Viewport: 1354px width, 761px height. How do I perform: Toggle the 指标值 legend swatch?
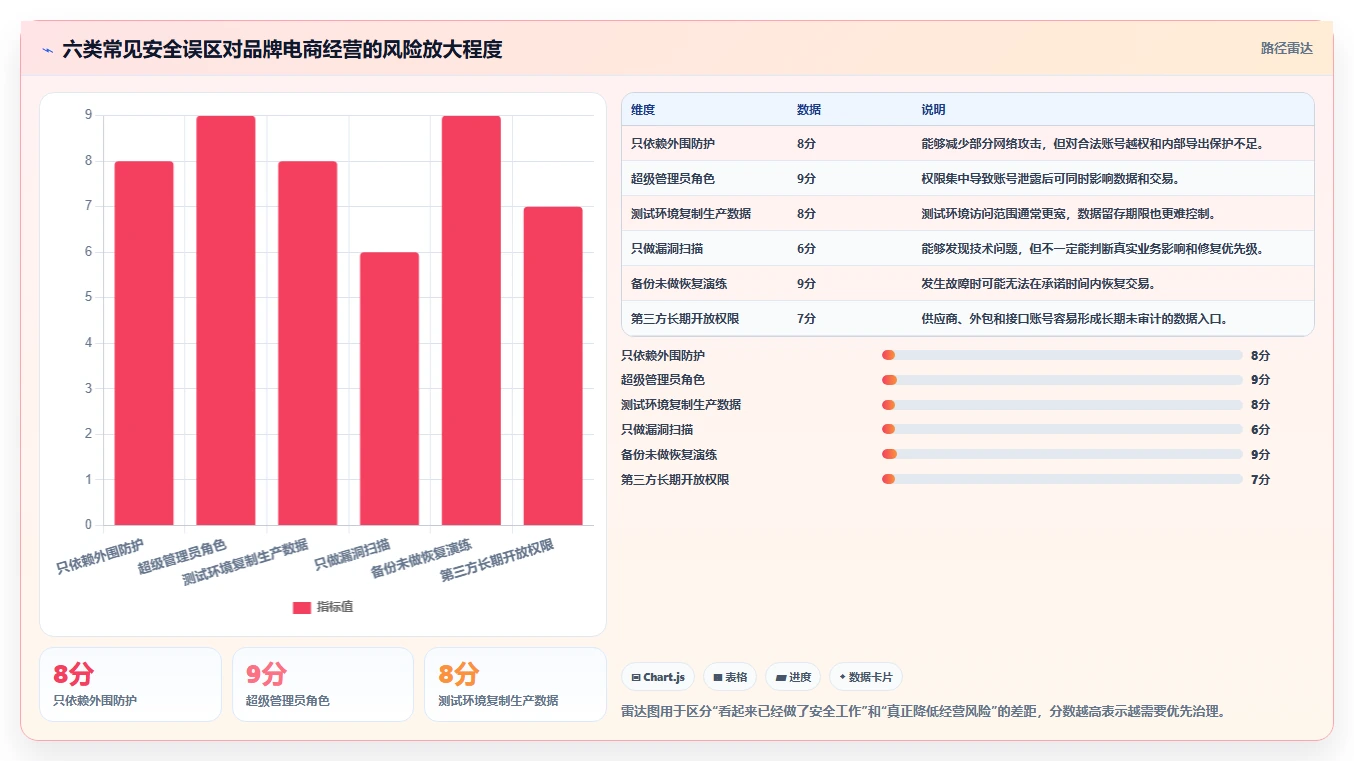pos(302,607)
